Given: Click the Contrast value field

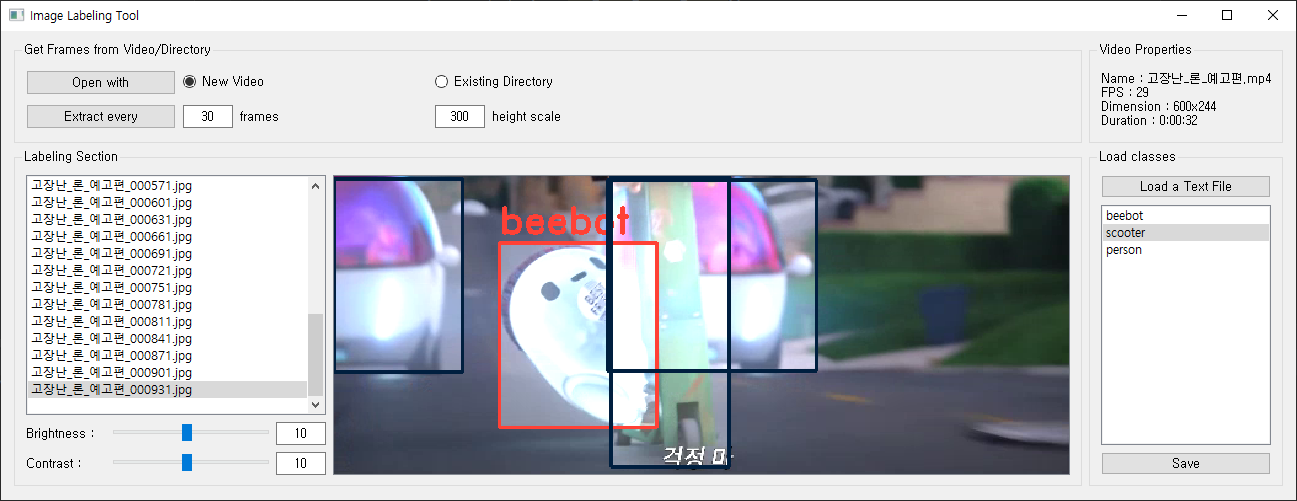Looking at the screenshot, I should [x=301, y=463].
